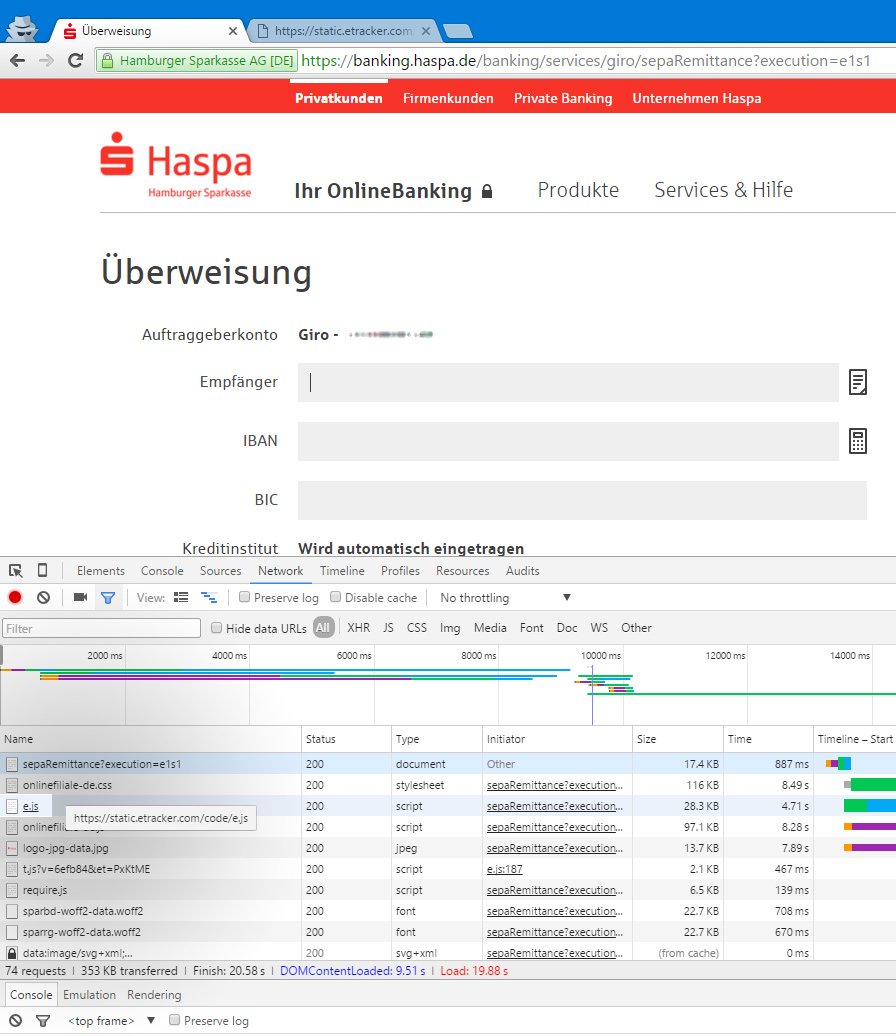Click the Hamburger Sparkasse AG certificate padlock badge
896x1036 pixels.
[x=197, y=61]
